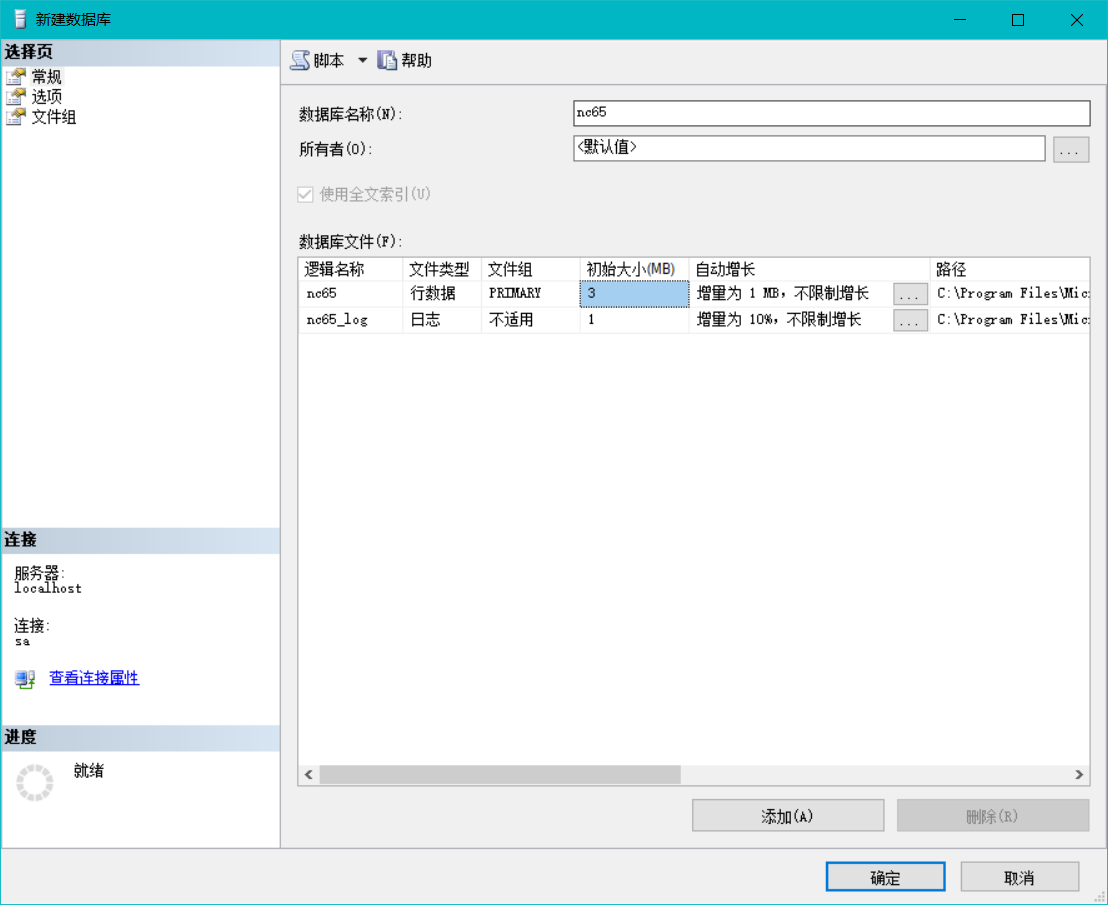Open autogrowth settings for nc65 row
The width and height of the screenshot is (1108, 905).
[x=910, y=293]
